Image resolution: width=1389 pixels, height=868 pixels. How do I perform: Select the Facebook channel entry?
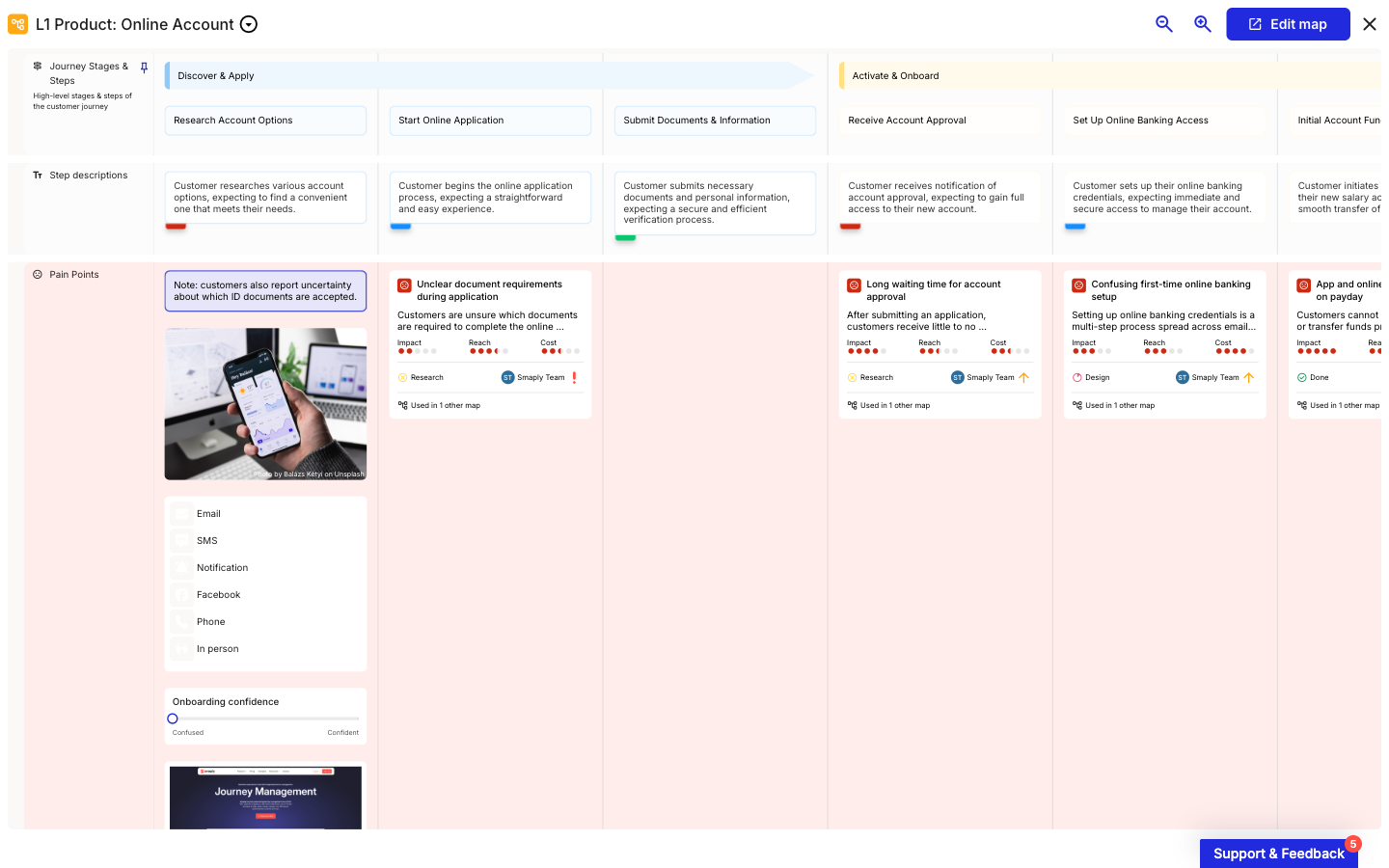point(265,595)
